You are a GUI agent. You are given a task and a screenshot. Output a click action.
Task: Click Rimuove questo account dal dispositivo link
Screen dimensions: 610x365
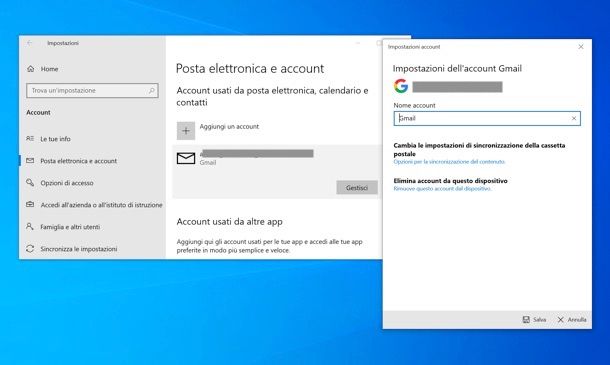442,189
